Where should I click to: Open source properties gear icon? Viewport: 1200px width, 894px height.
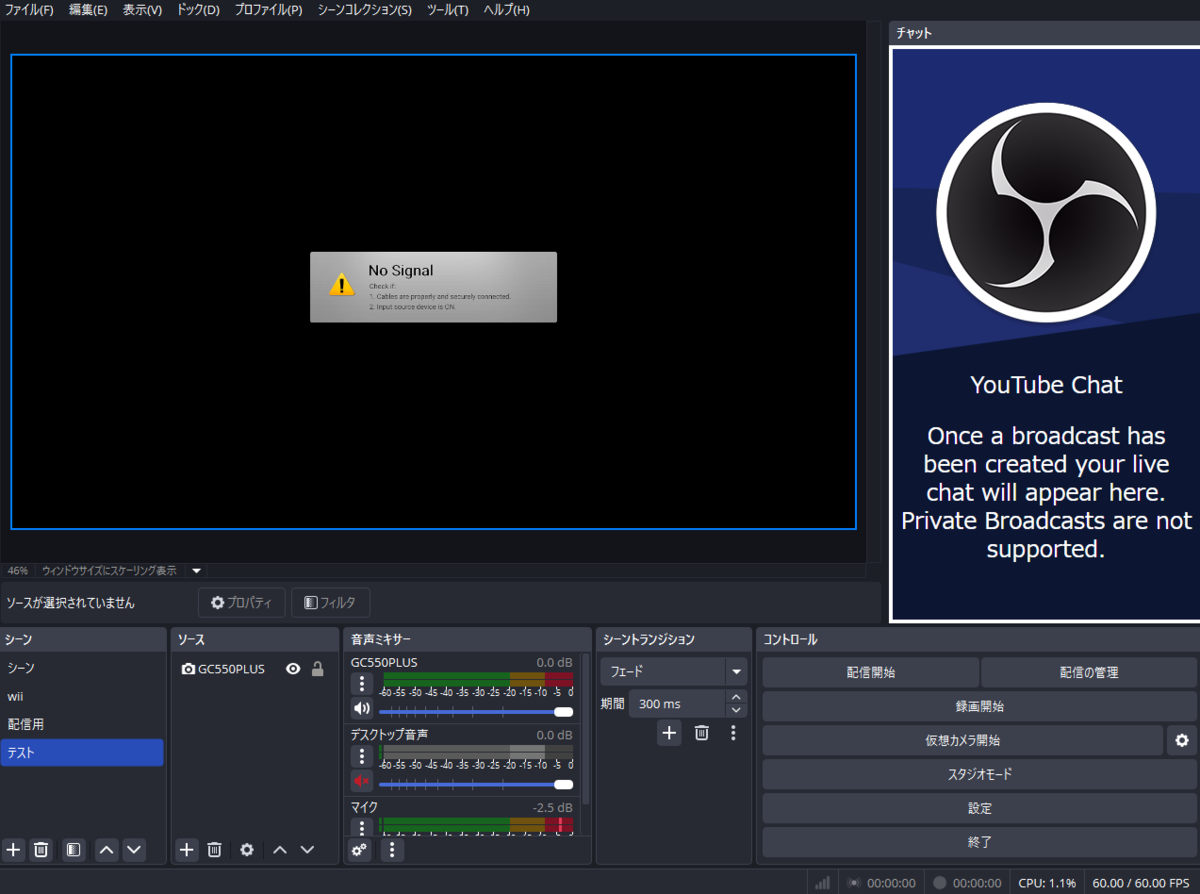point(247,849)
